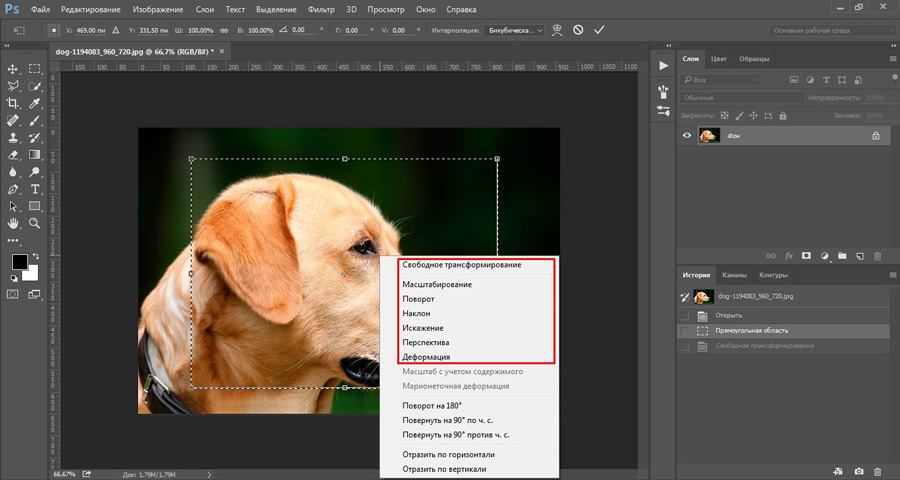The width and height of the screenshot is (900, 480).
Task: Activate the Zoom magnifier tool
Action: 35,223
